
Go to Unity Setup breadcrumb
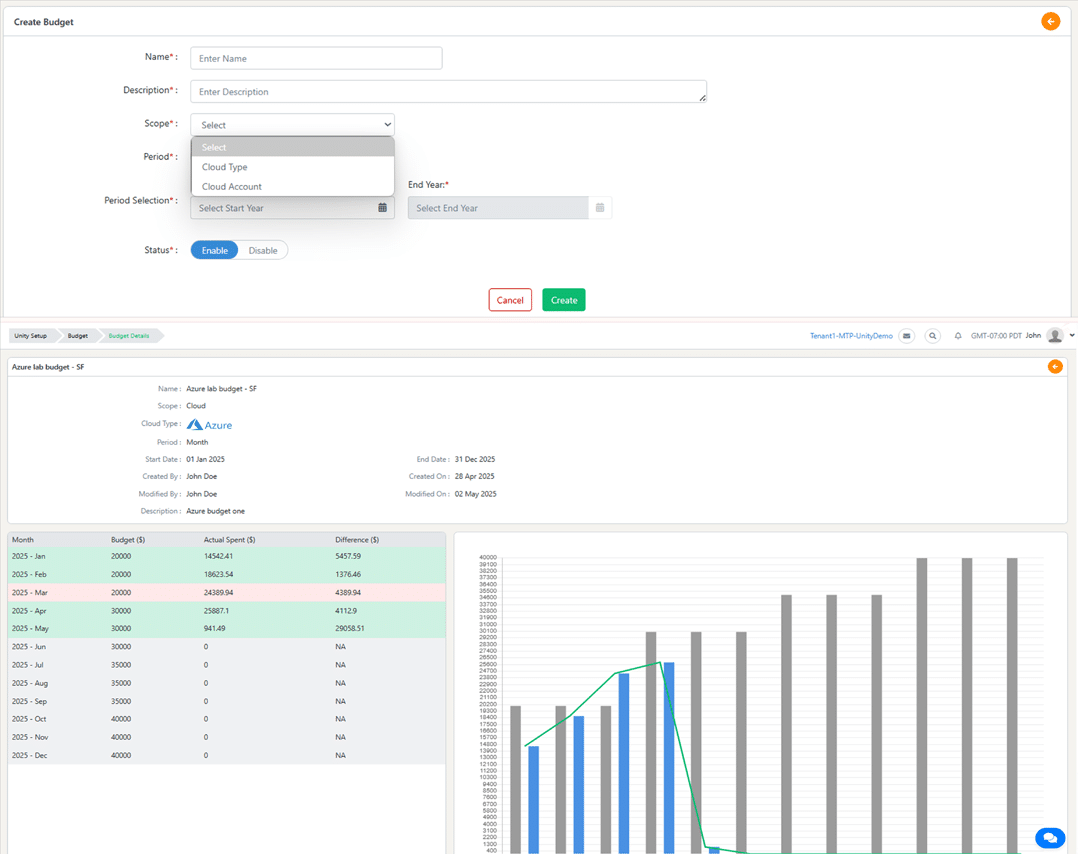[x=31, y=336]
